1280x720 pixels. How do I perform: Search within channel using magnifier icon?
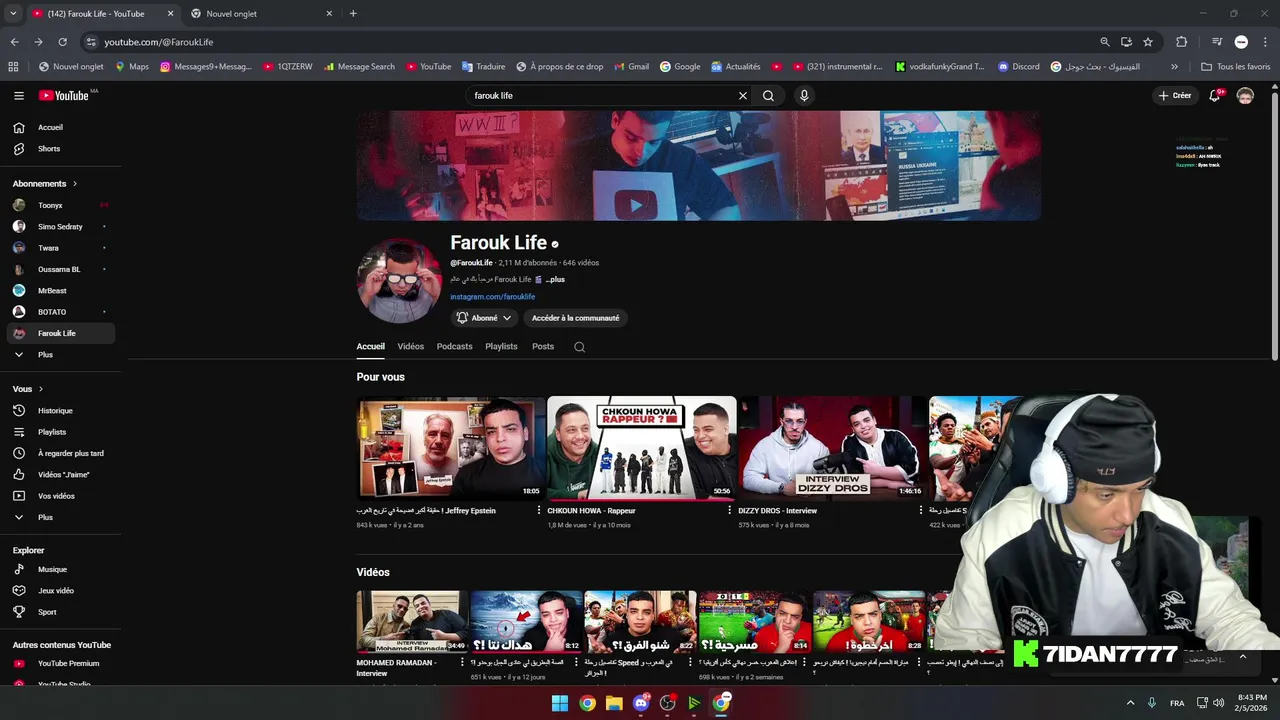point(579,347)
